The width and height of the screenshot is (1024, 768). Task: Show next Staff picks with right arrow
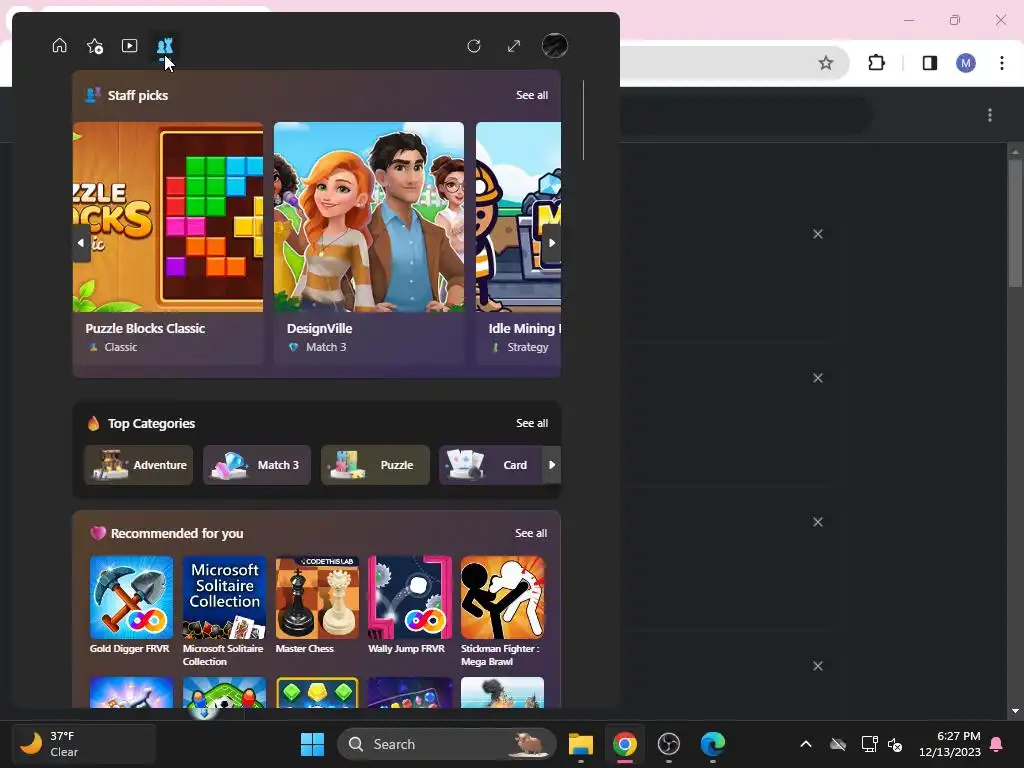pyautogui.click(x=552, y=243)
